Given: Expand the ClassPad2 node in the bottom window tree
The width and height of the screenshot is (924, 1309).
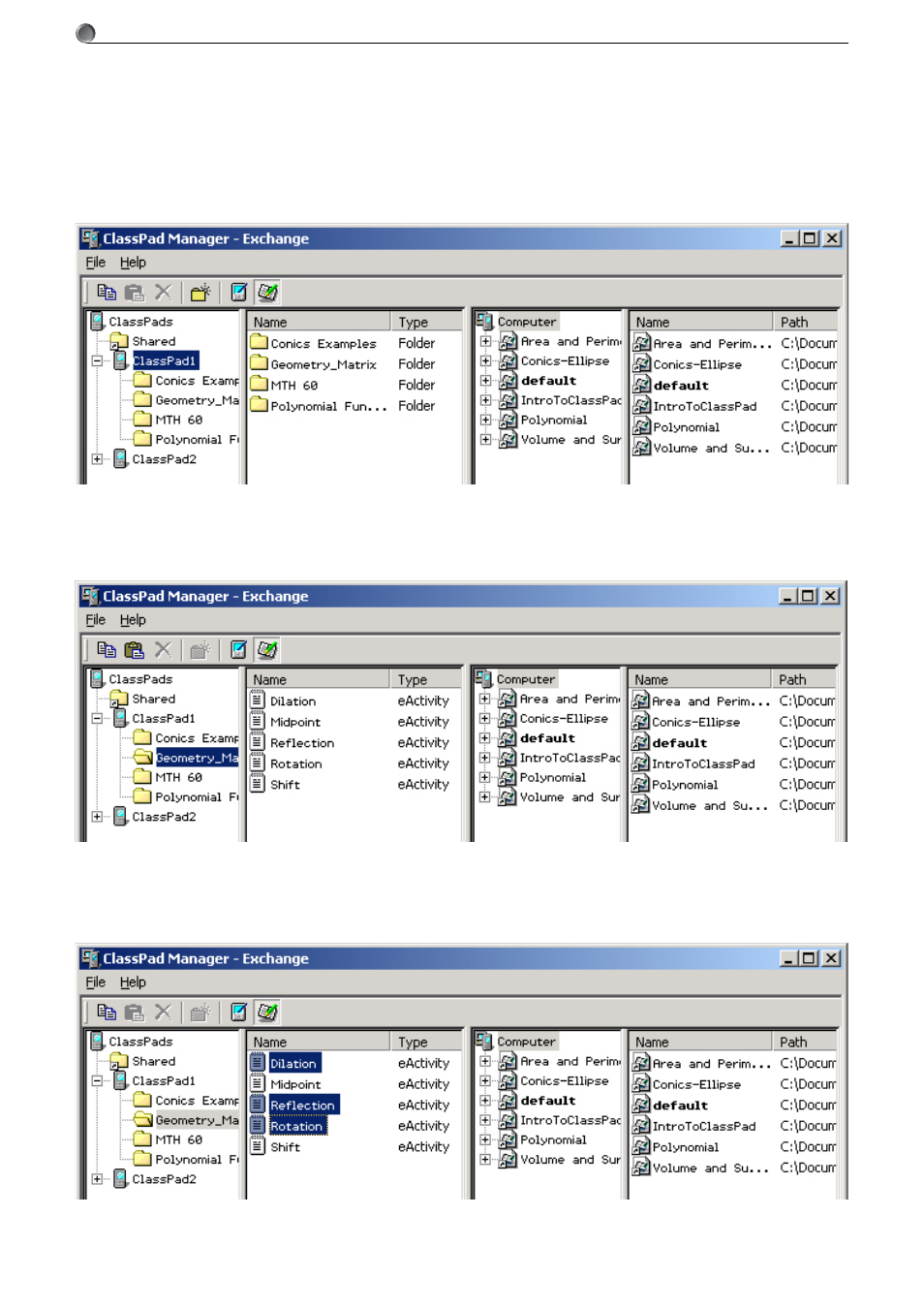Looking at the screenshot, I should pos(97,1179).
